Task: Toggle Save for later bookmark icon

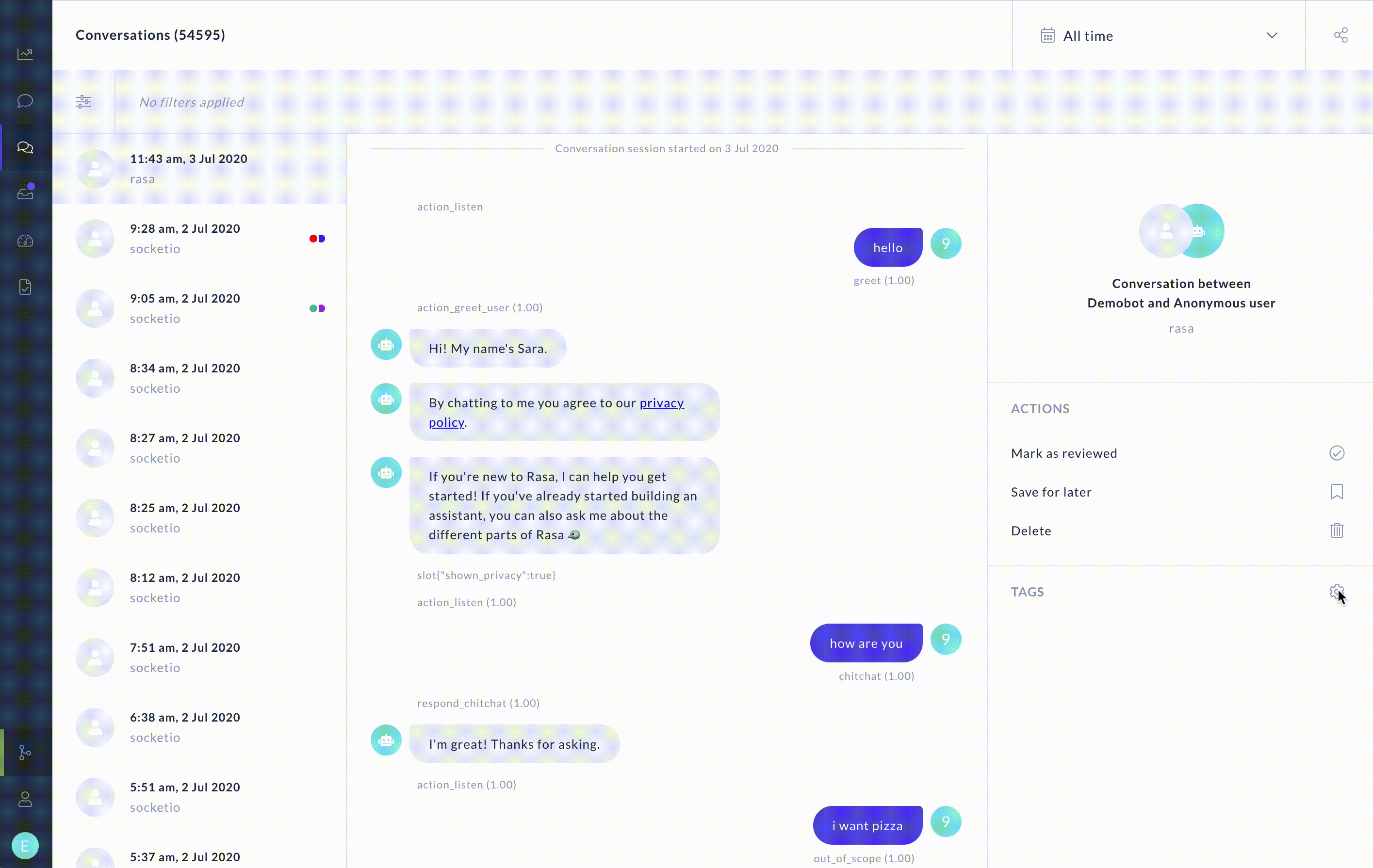Action: (1337, 492)
